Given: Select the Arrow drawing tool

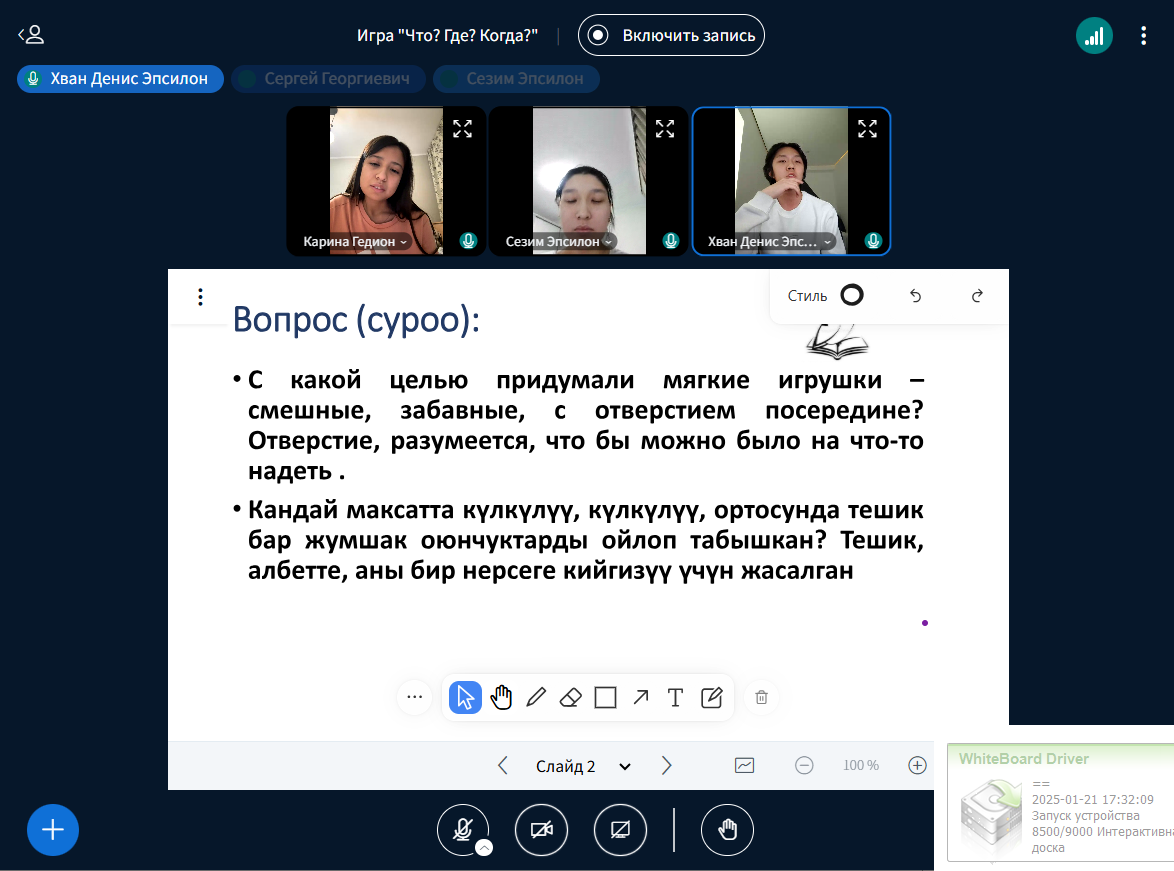Looking at the screenshot, I should pyautogui.click(x=640, y=698).
